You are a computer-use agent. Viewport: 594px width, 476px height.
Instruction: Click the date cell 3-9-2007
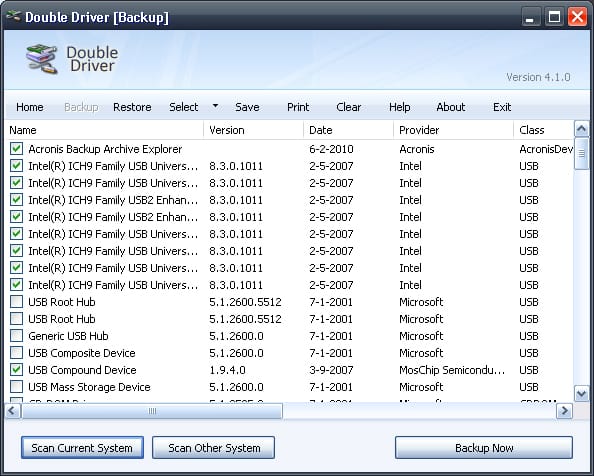click(331, 370)
